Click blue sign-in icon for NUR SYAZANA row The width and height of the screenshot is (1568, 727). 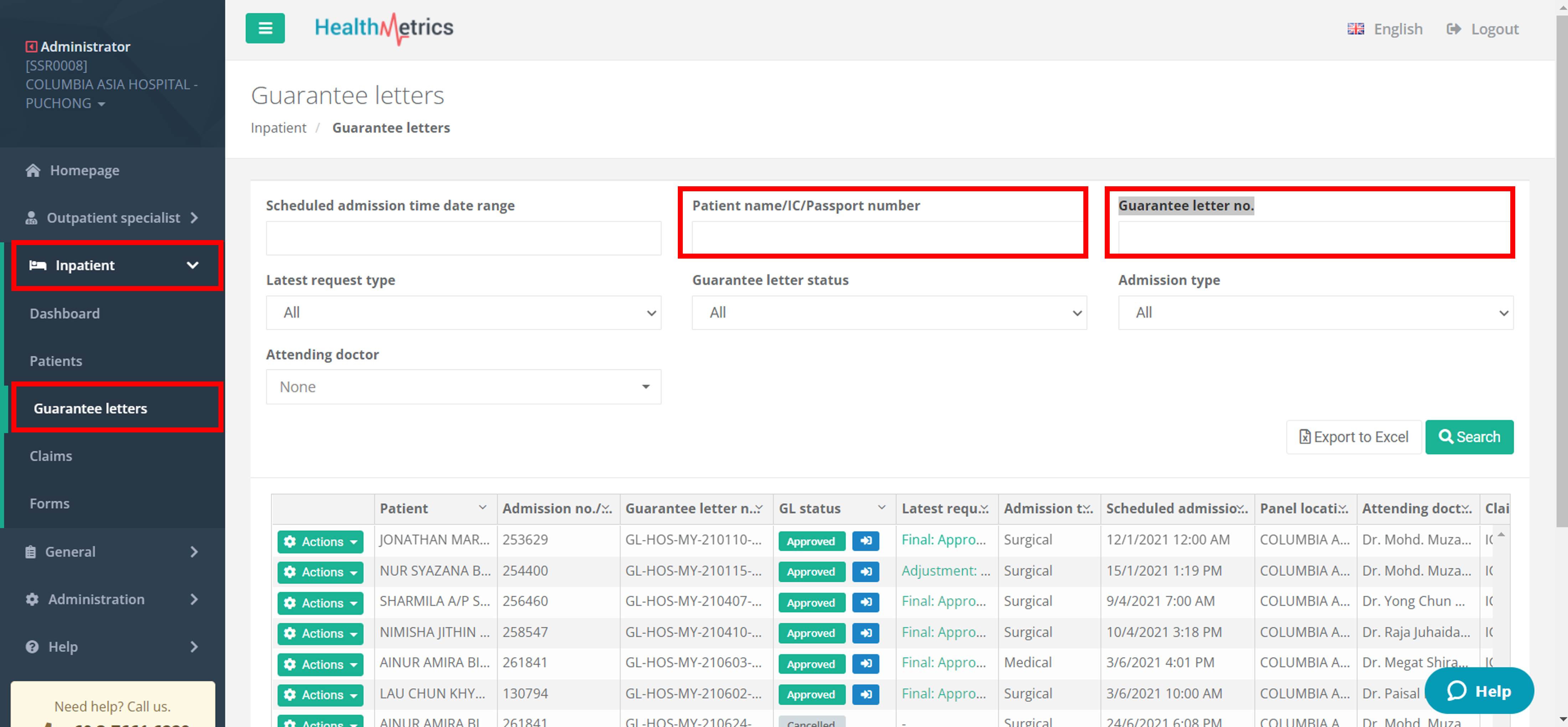coord(866,571)
